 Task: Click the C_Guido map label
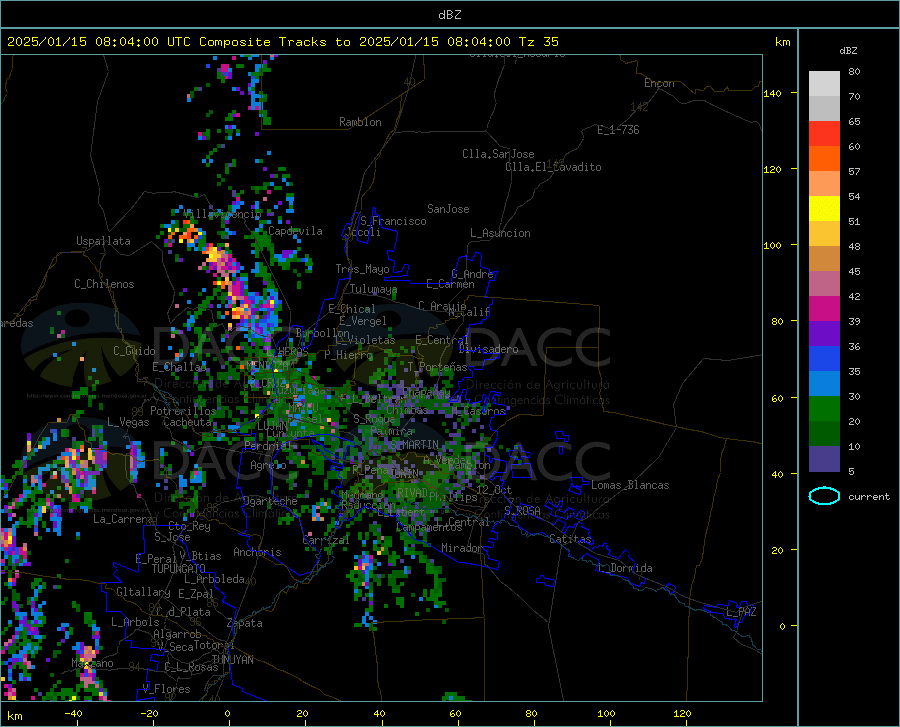[134, 351]
